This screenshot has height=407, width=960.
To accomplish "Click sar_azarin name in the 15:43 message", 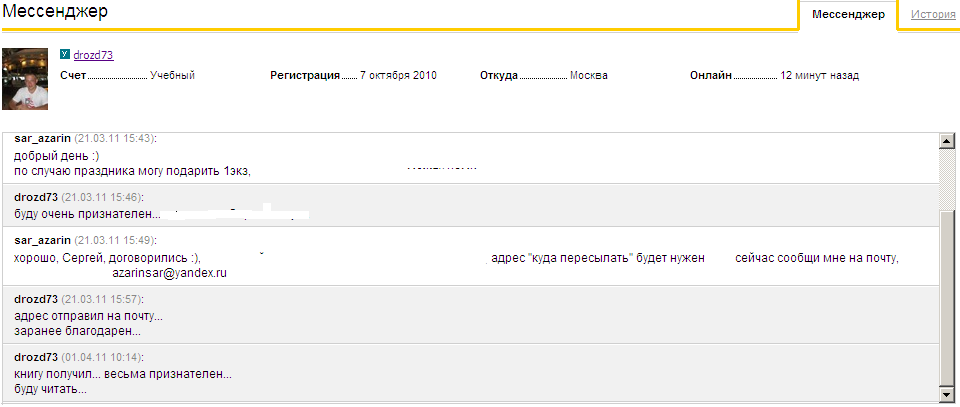I will (x=43, y=137).
